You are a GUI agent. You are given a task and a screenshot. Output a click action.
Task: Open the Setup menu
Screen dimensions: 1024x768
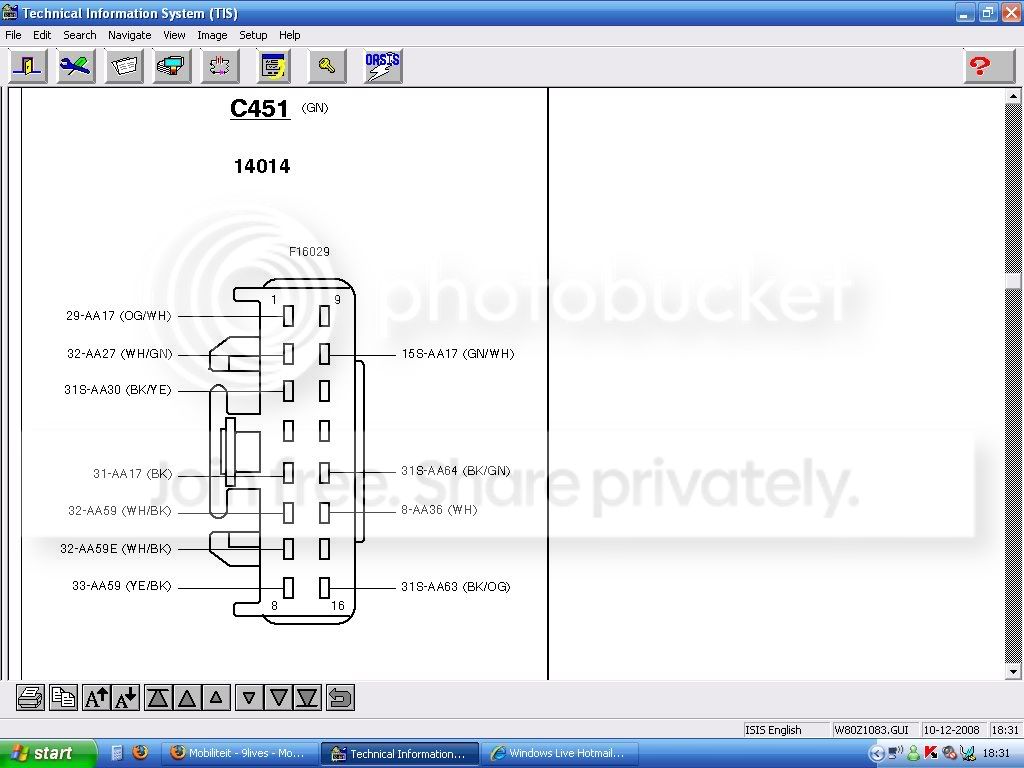click(x=253, y=35)
